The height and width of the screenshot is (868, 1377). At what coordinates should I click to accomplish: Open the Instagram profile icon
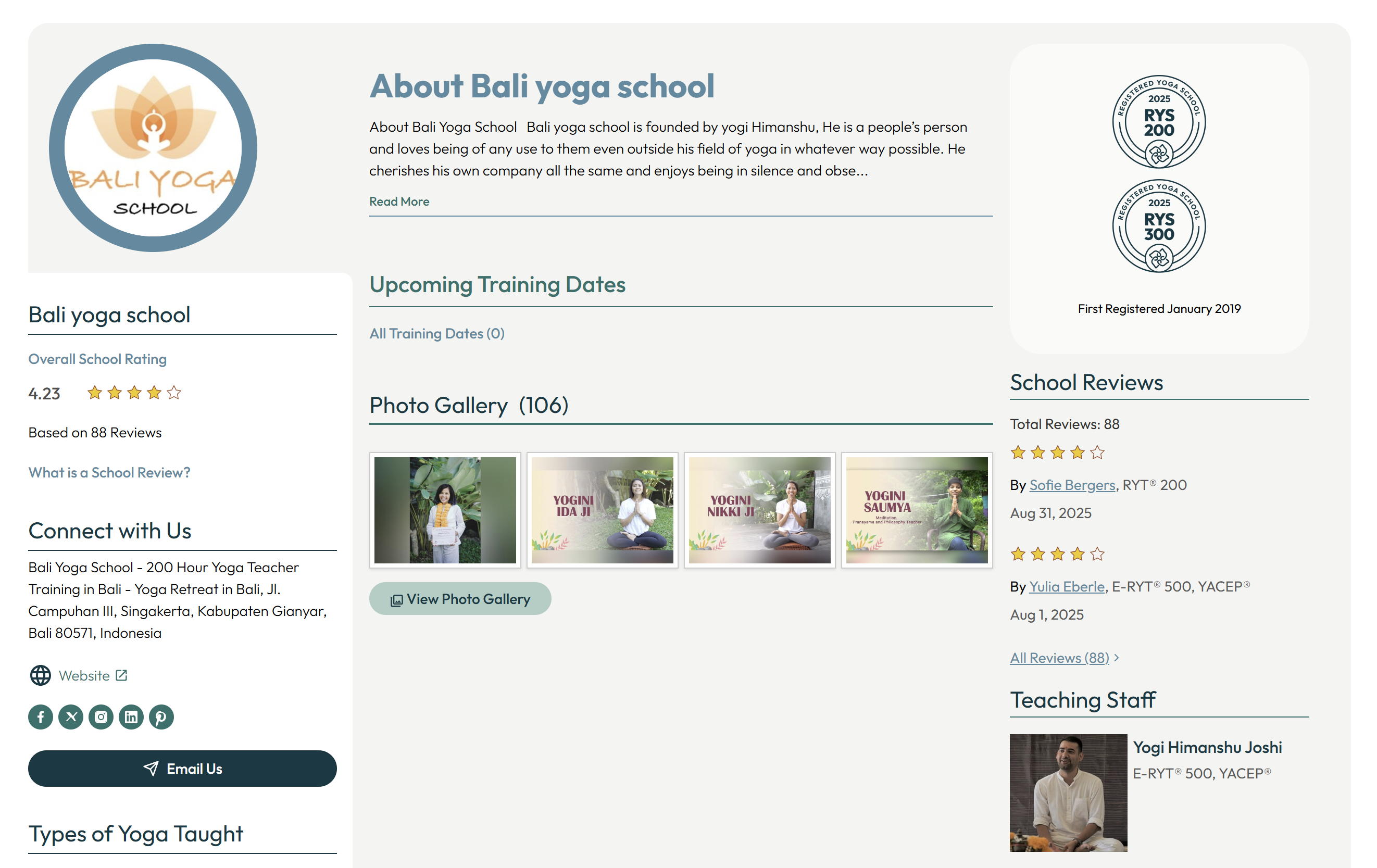coord(101,716)
